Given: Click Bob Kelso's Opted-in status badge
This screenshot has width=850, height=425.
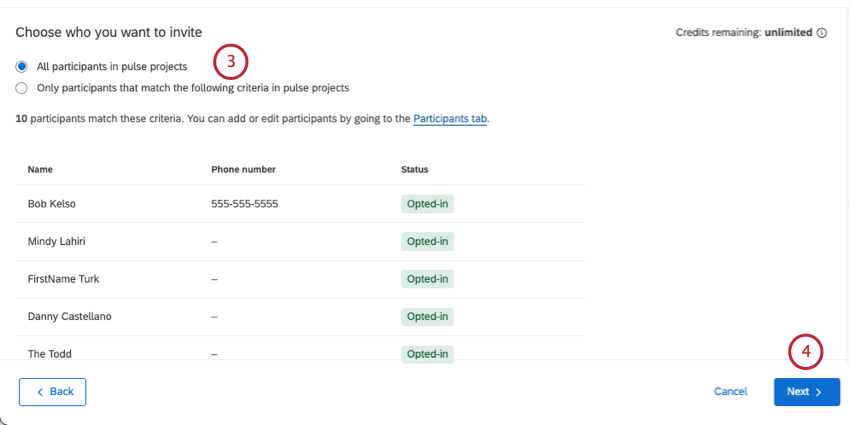Looking at the screenshot, I should coord(427,204).
